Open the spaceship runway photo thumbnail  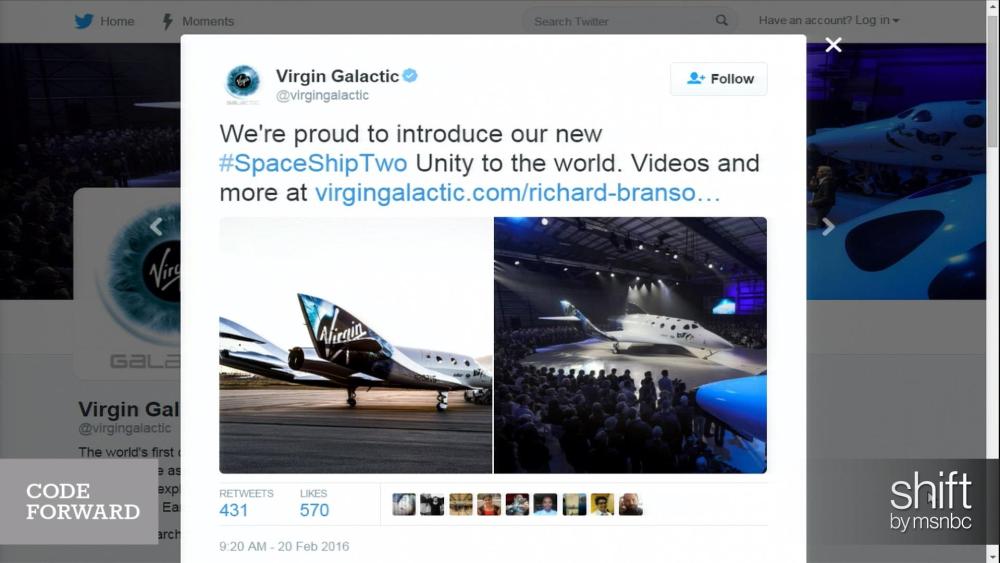(356, 345)
